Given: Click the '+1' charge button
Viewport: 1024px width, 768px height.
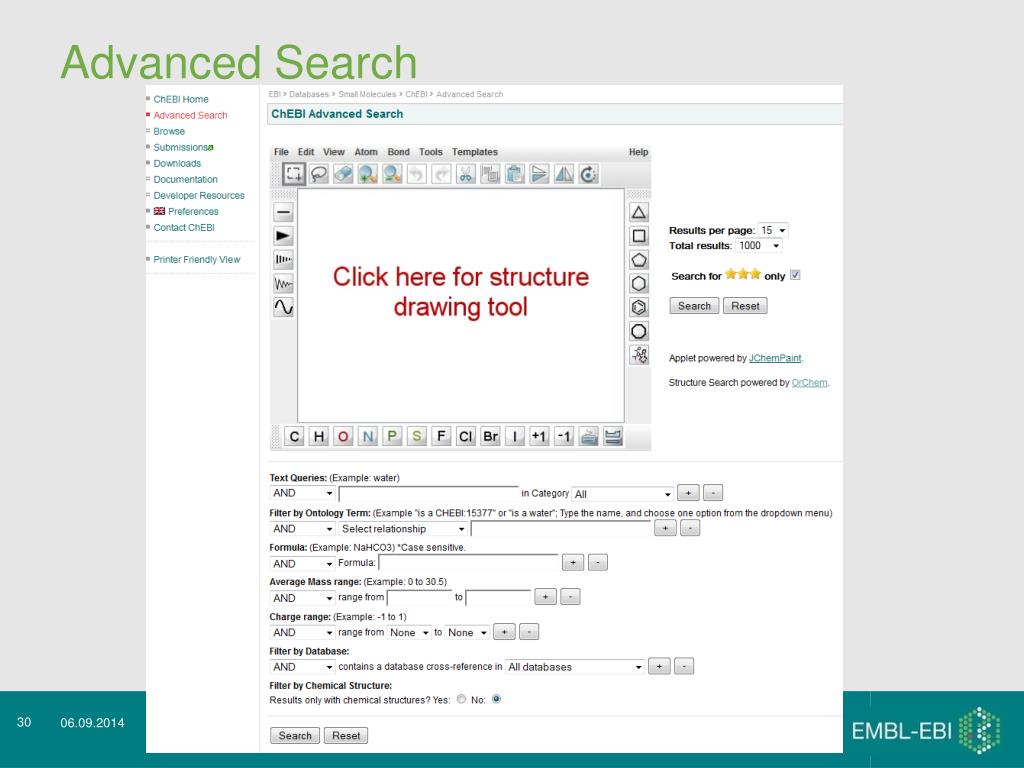Looking at the screenshot, I should click(539, 436).
